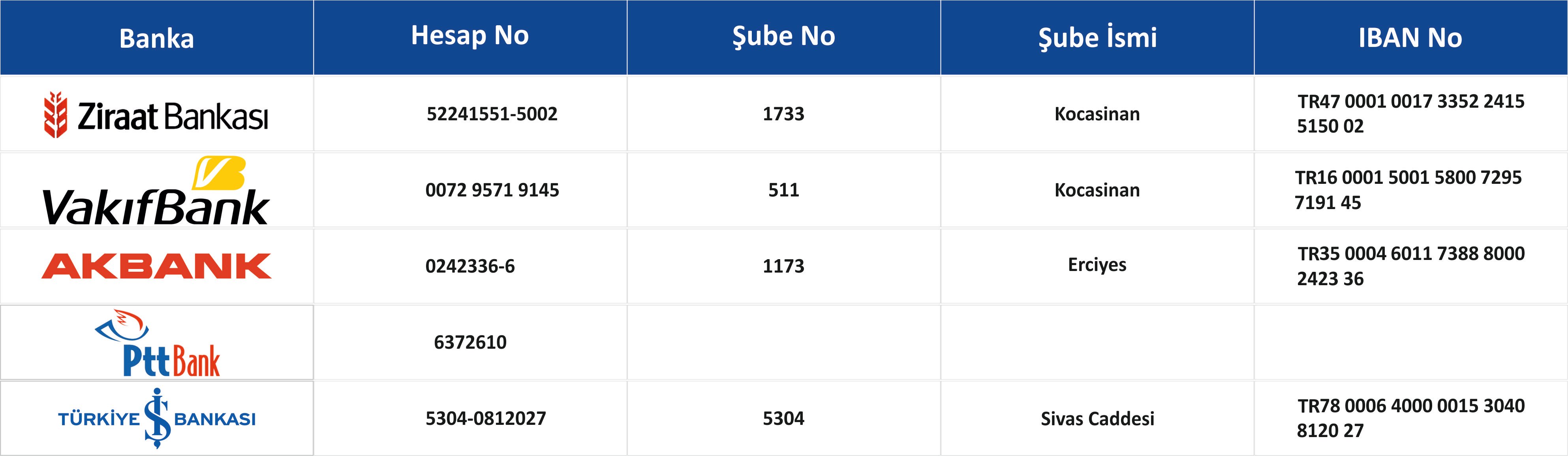1568x456 pixels.
Task: Click the Sivas Caddesi branch name cell
Action: 1097,419
